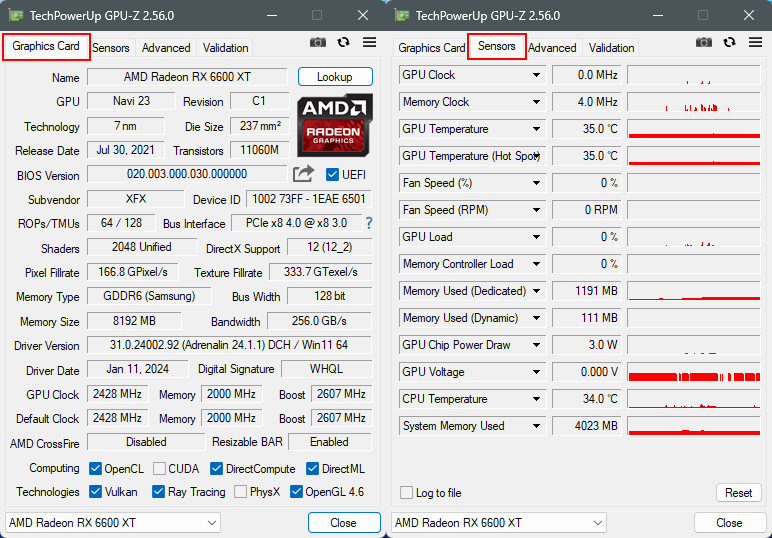772x538 pixels.
Task: Toggle the PhysX checkbox
Action: 240,492
